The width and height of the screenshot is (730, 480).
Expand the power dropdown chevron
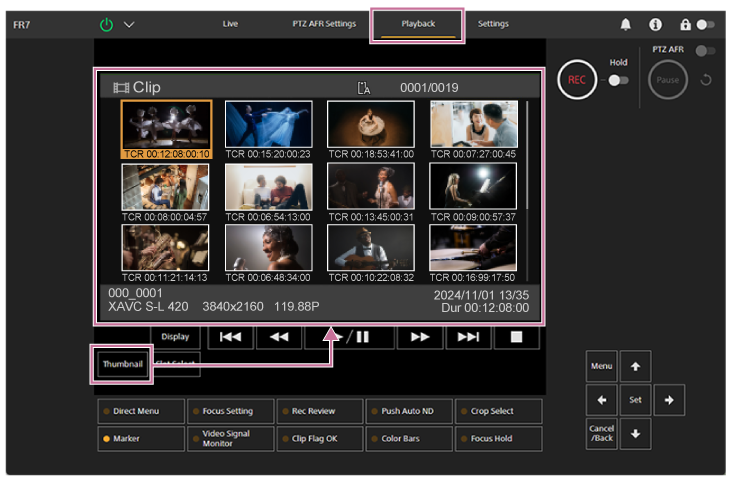pos(129,24)
